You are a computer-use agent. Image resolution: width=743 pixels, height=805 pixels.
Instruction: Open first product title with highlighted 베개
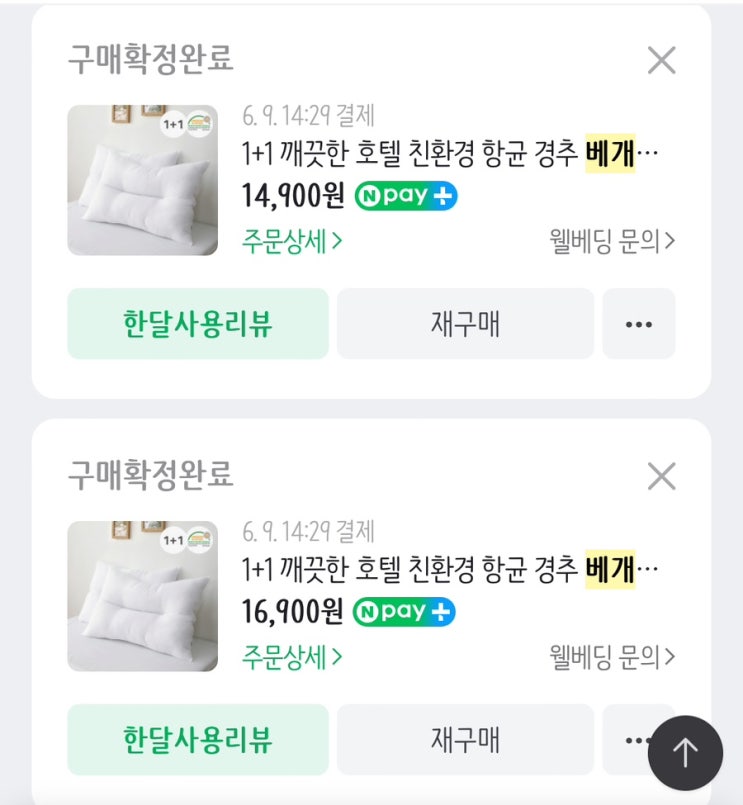click(450, 153)
